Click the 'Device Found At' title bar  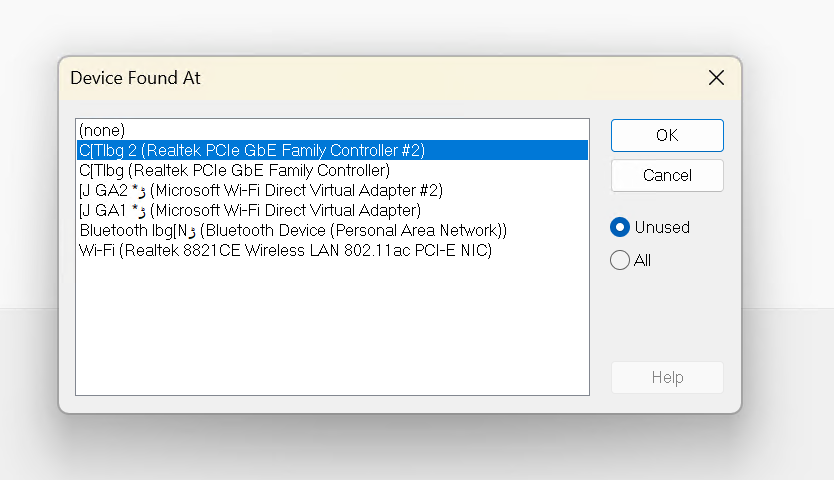(350, 78)
